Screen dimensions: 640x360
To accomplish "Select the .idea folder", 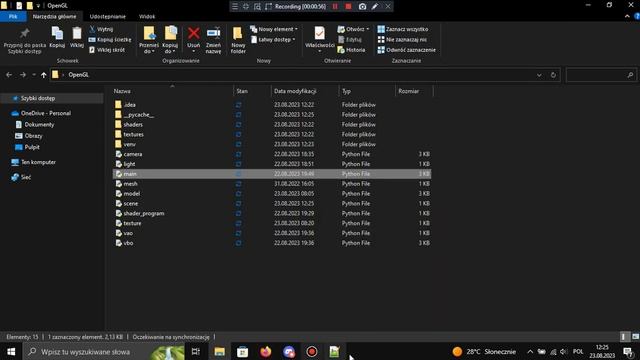I will (272, 105).
